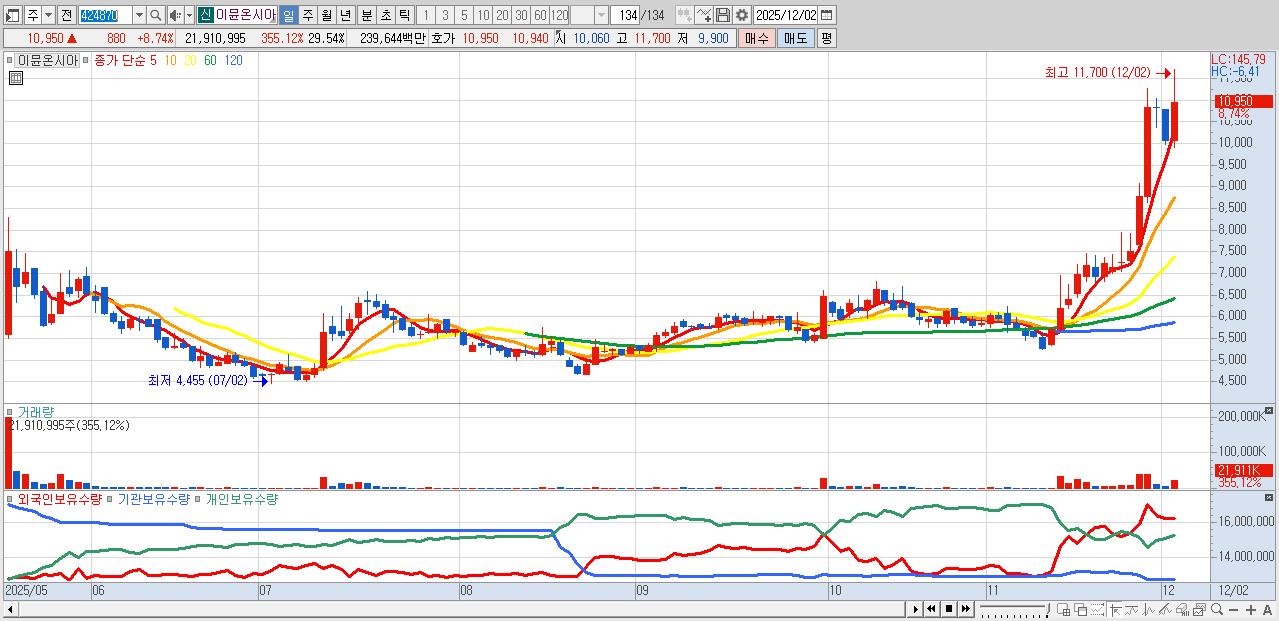Click the fast-forward button on chart replay controls
The width and height of the screenshot is (1279, 621).
tap(966, 609)
